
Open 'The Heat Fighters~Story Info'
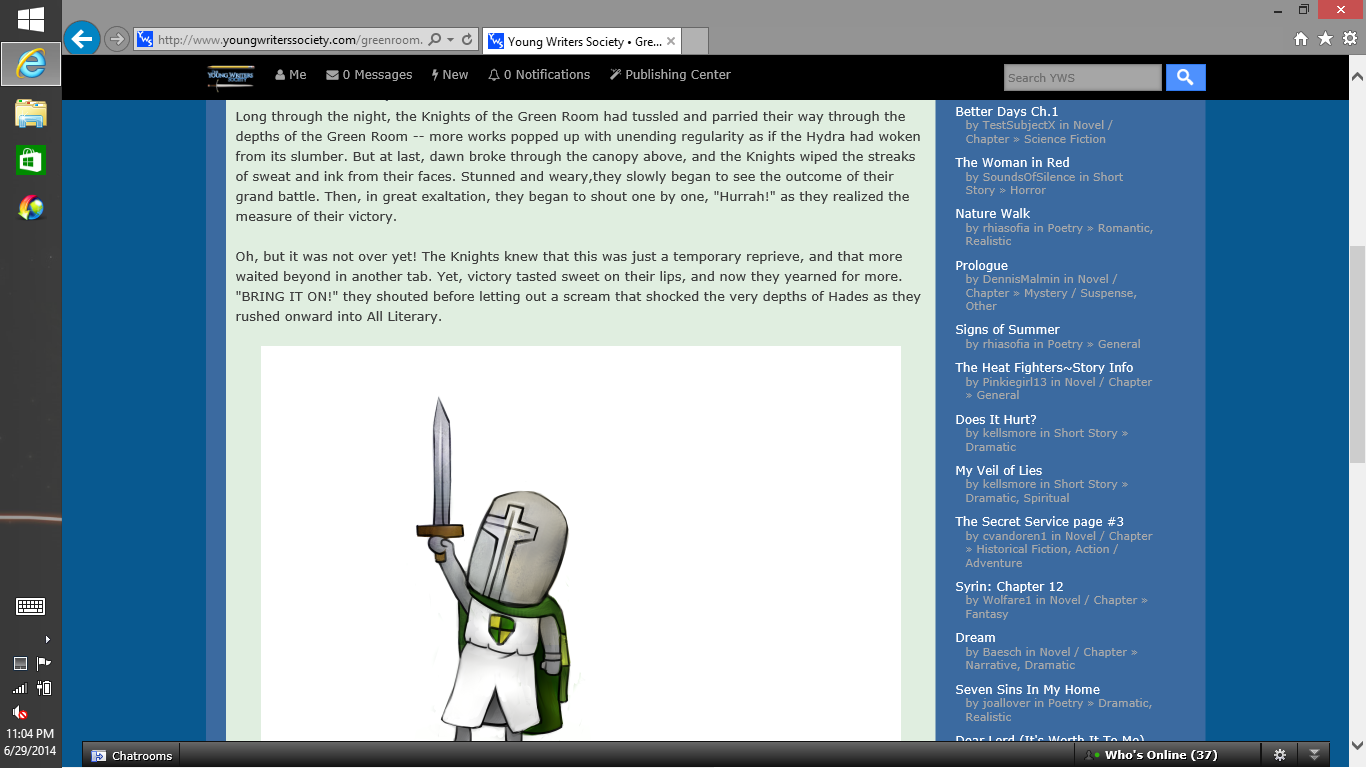(x=1044, y=367)
